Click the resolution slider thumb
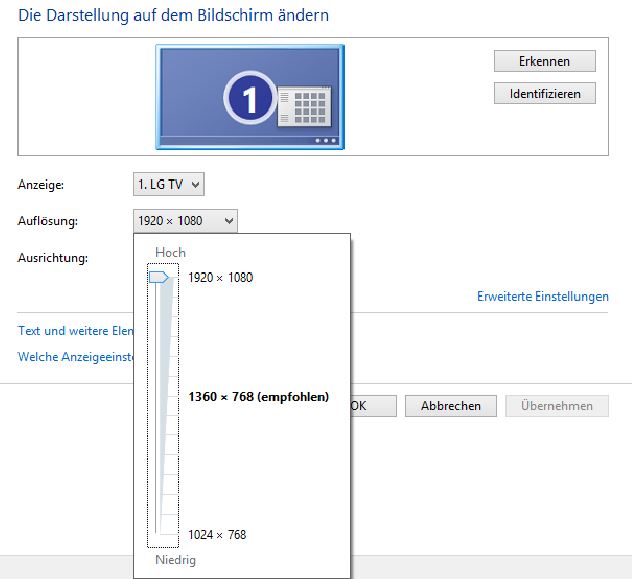This screenshot has height=579, width=632. click(159, 277)
